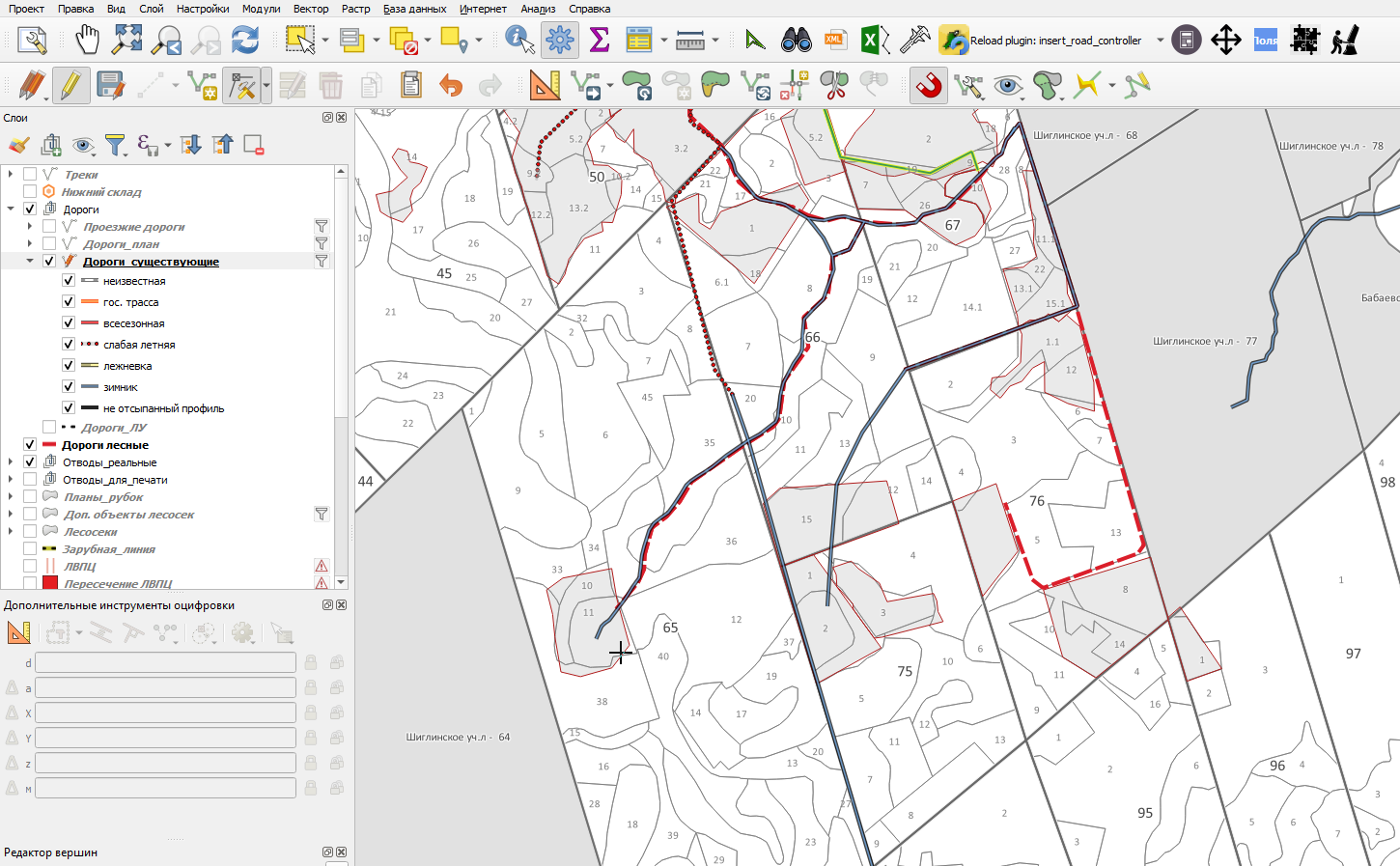Viewport: 1400px width, 866px height.
Task: Expand the Отводы_реальные layer group
Action: pyautogui.click(x=11, y=462)
